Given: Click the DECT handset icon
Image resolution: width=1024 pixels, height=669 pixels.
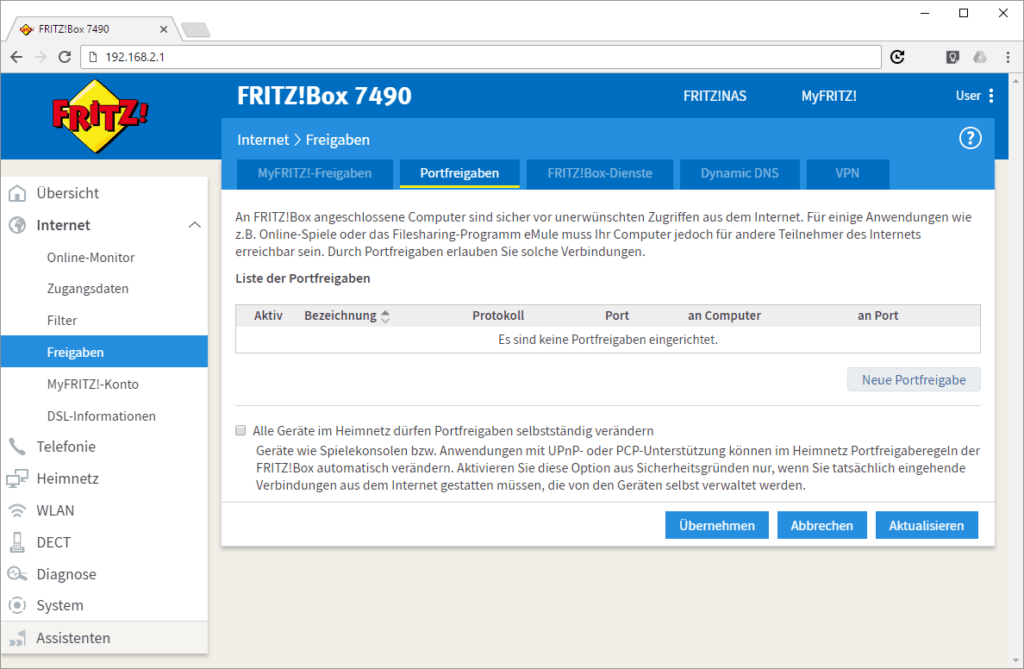Looking at the screenshot, I should (18, 542).
